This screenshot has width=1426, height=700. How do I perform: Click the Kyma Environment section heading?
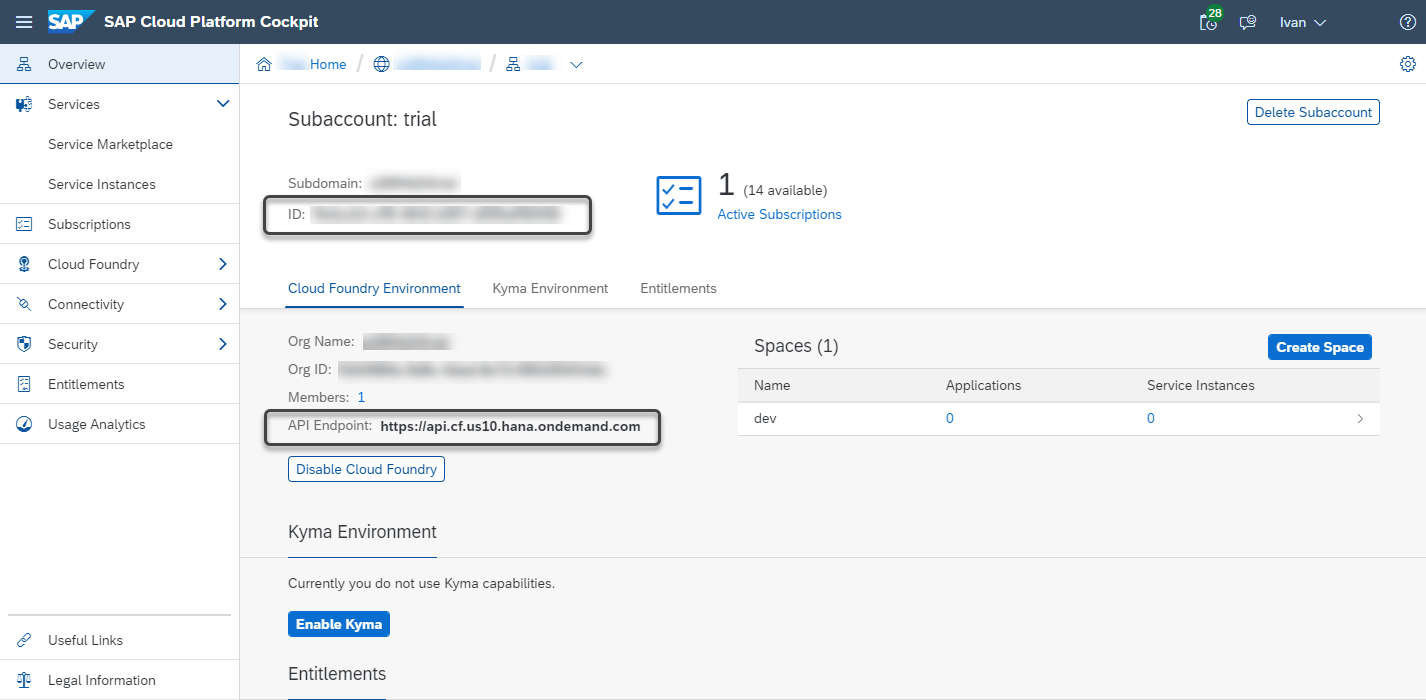[x=363, y=532]
